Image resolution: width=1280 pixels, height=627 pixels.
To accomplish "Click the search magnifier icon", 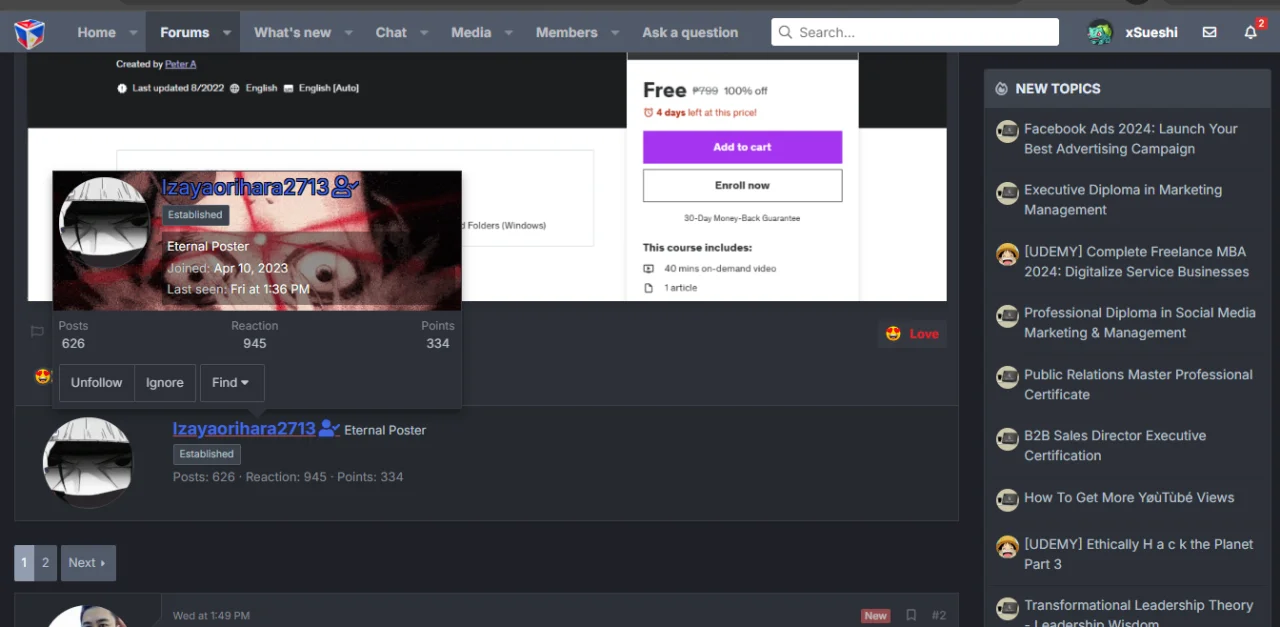I will (786, 32).
